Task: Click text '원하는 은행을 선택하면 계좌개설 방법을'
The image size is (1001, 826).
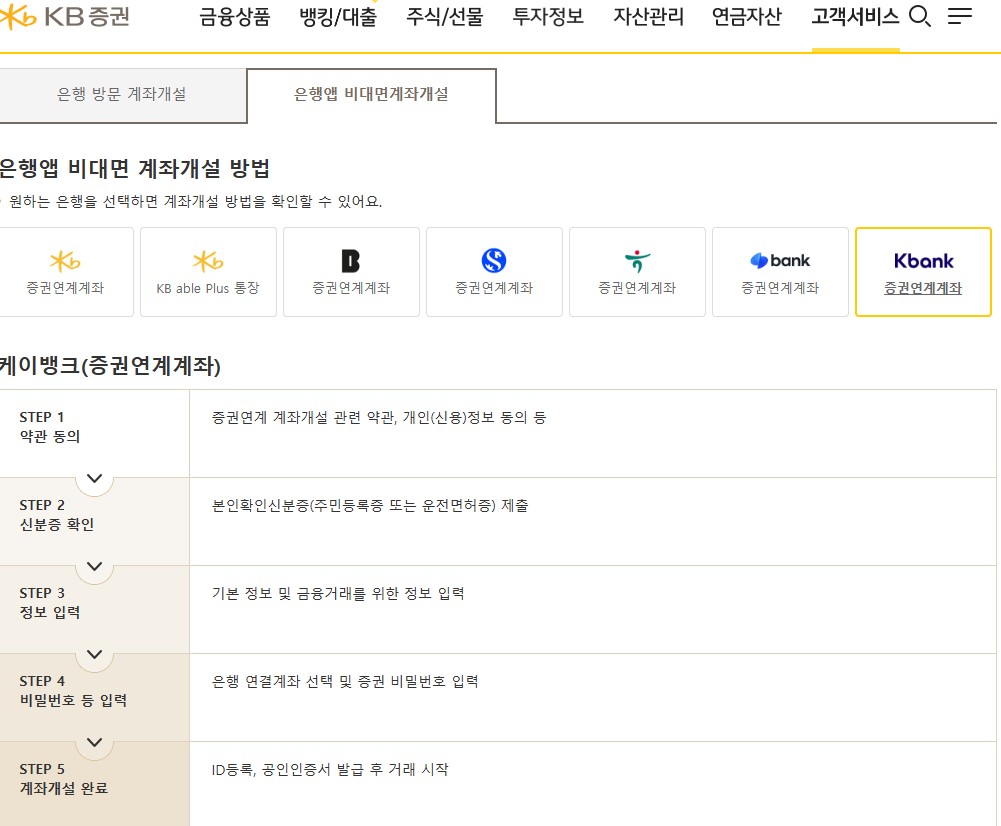Action: tap(137, 202)
